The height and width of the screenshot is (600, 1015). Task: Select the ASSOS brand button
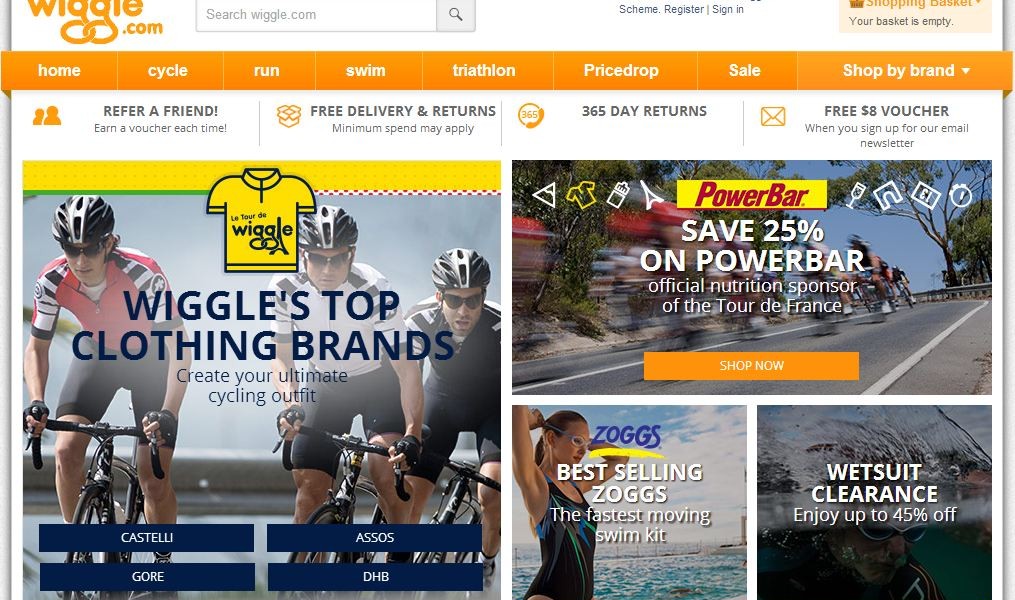[x=374, y=538]
